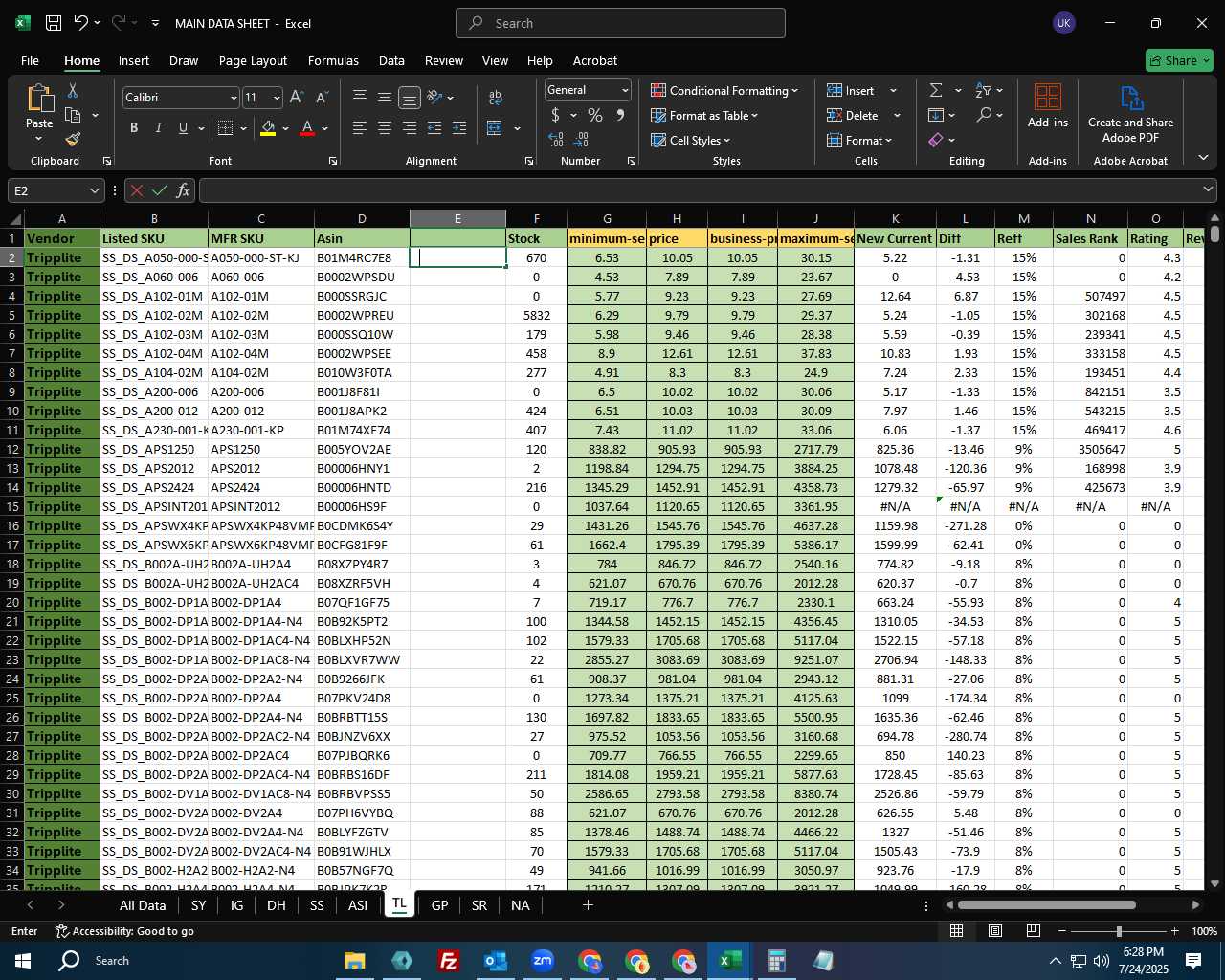Click the Insert Function fx icon
The image size is (1225, 980).
[x=184, y=190]
